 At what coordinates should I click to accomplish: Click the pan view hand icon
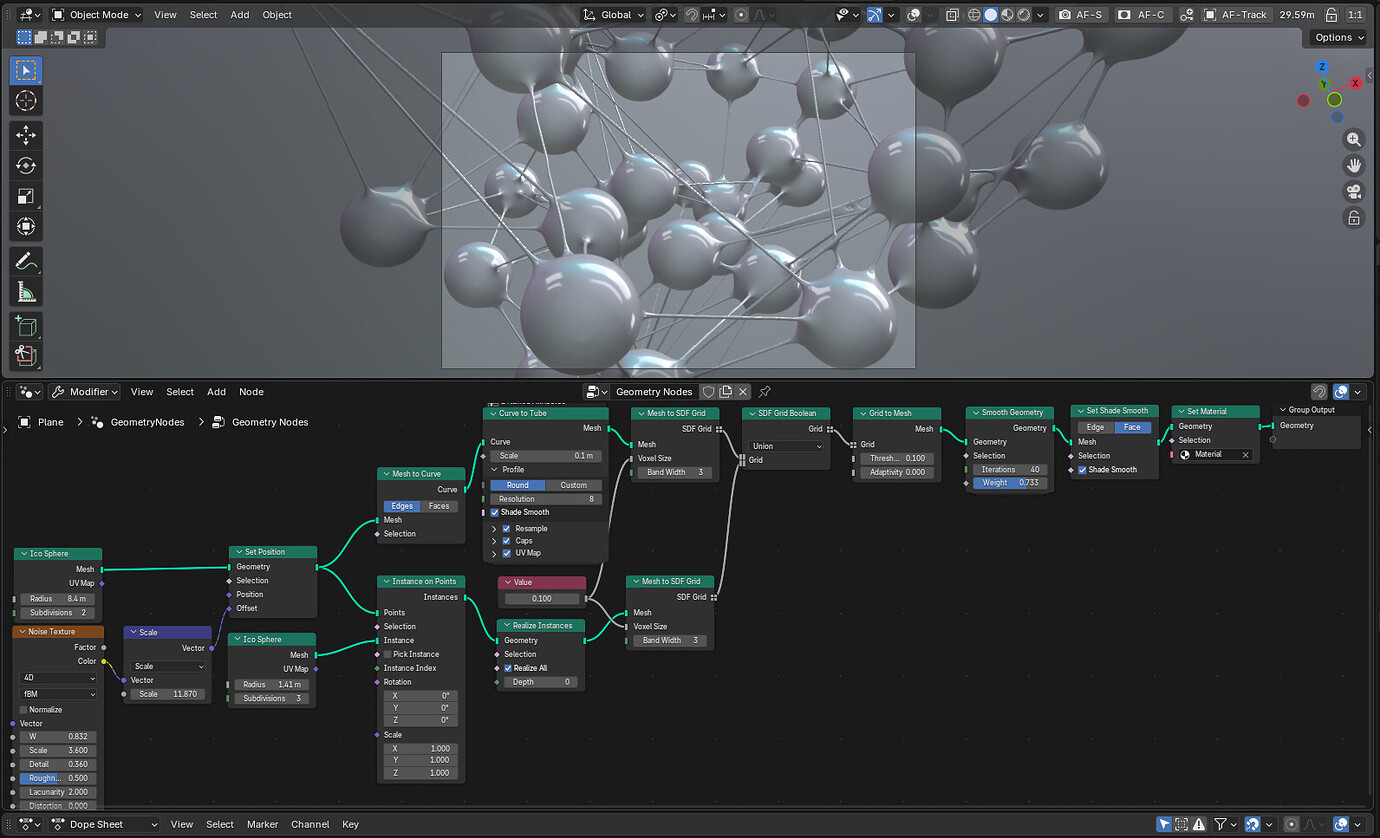[1354, 165]
